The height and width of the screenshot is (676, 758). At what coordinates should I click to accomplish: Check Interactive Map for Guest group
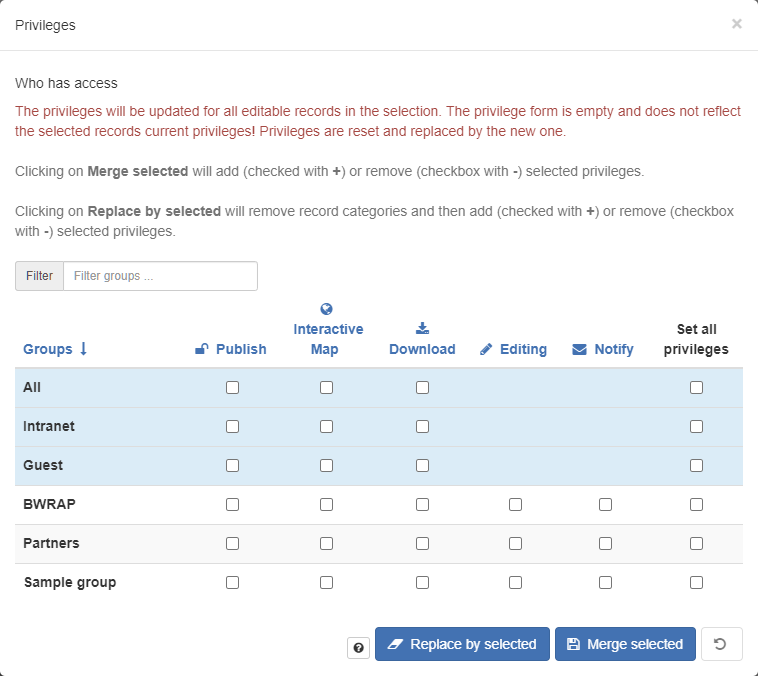tap(326, 466)
